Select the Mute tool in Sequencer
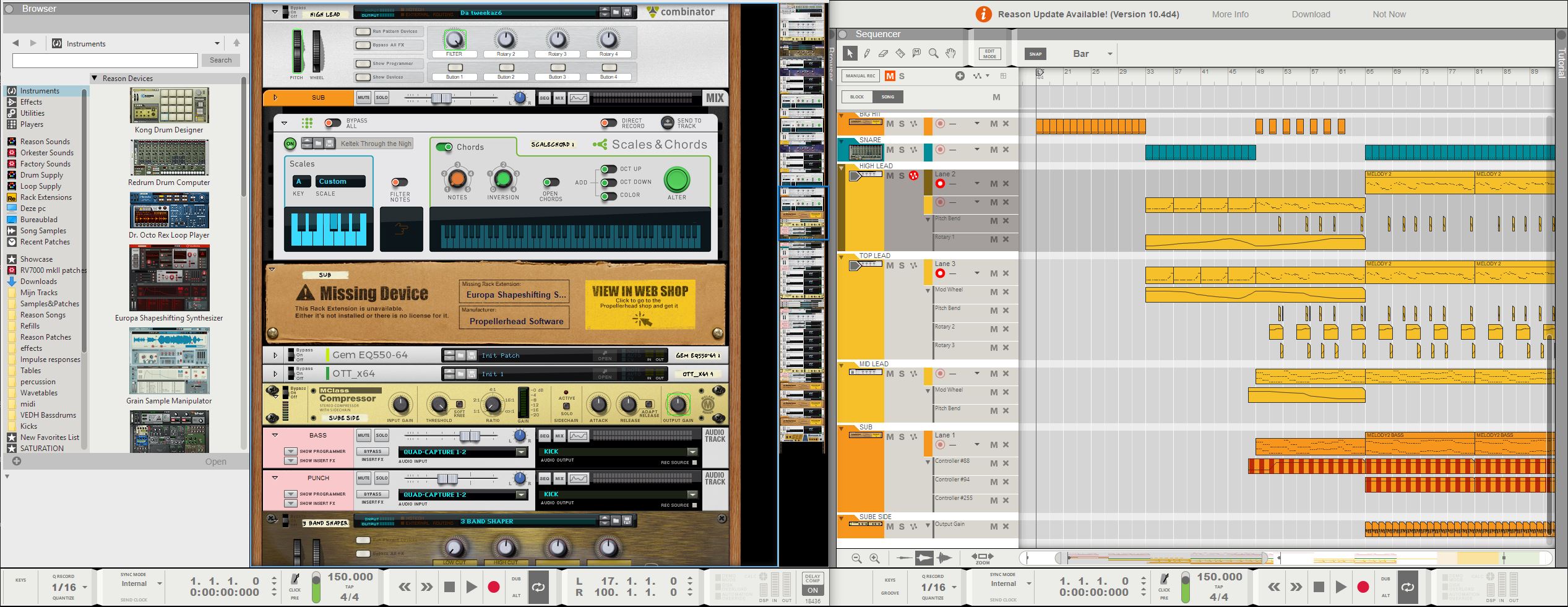 click(x=916, y=54)
